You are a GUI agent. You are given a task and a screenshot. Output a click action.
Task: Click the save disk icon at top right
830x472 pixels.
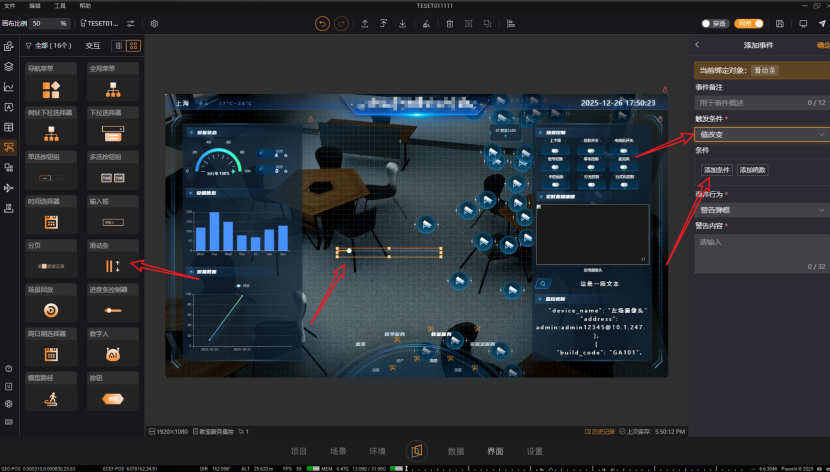click(780, 23)
